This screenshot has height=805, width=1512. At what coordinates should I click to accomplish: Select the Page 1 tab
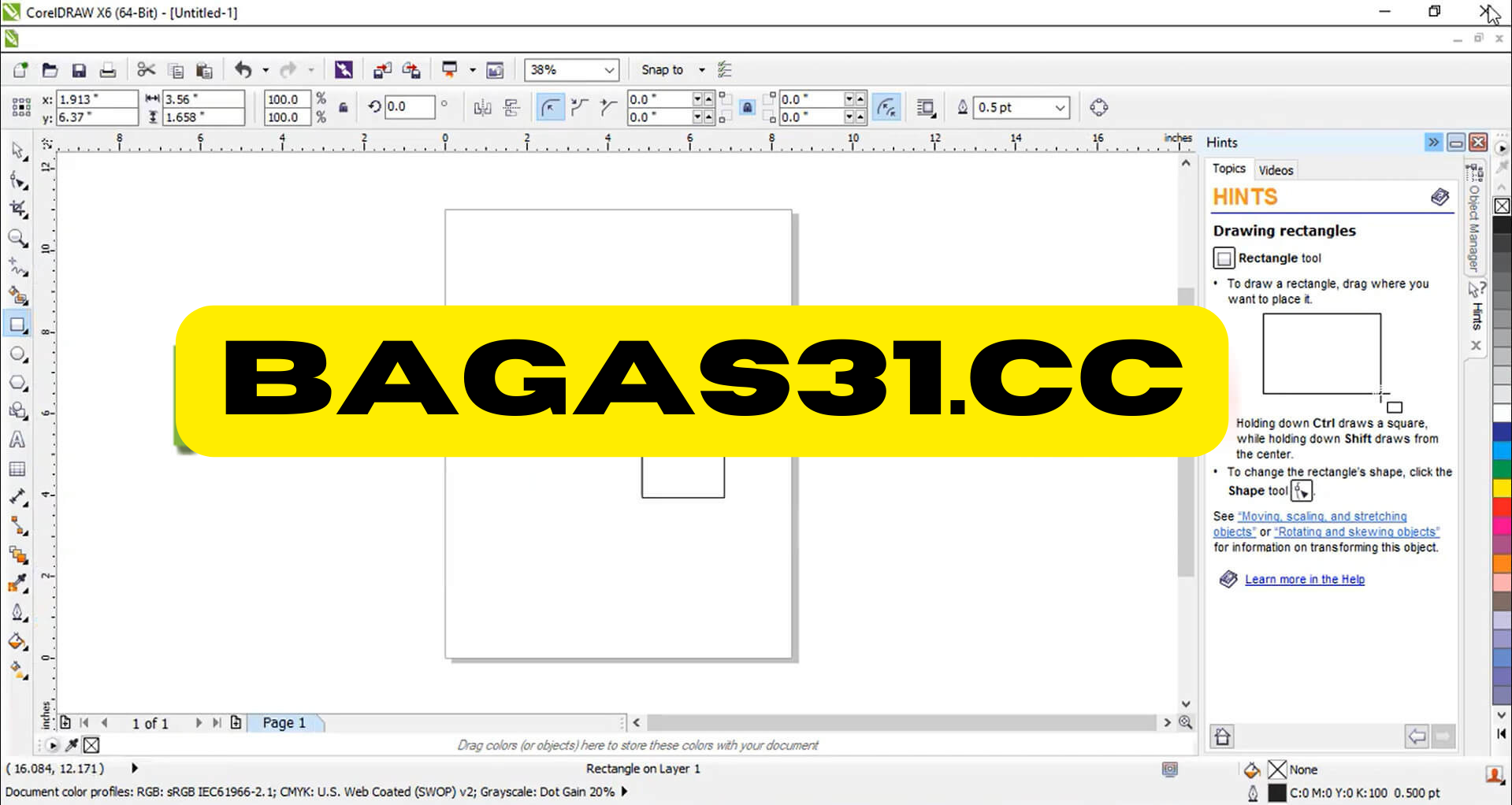(284, 723)
